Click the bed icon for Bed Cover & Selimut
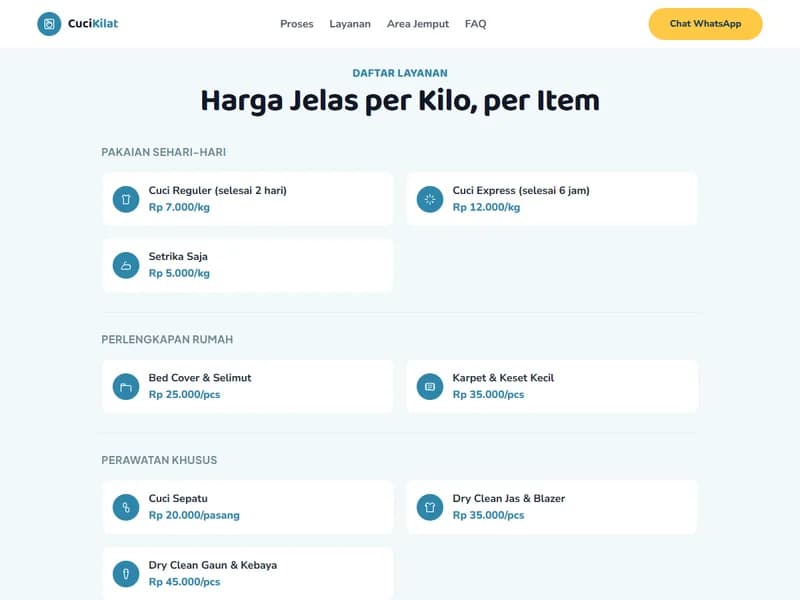Image resolution: width=800 pixels, height=600 pixels. coord(126,387)
